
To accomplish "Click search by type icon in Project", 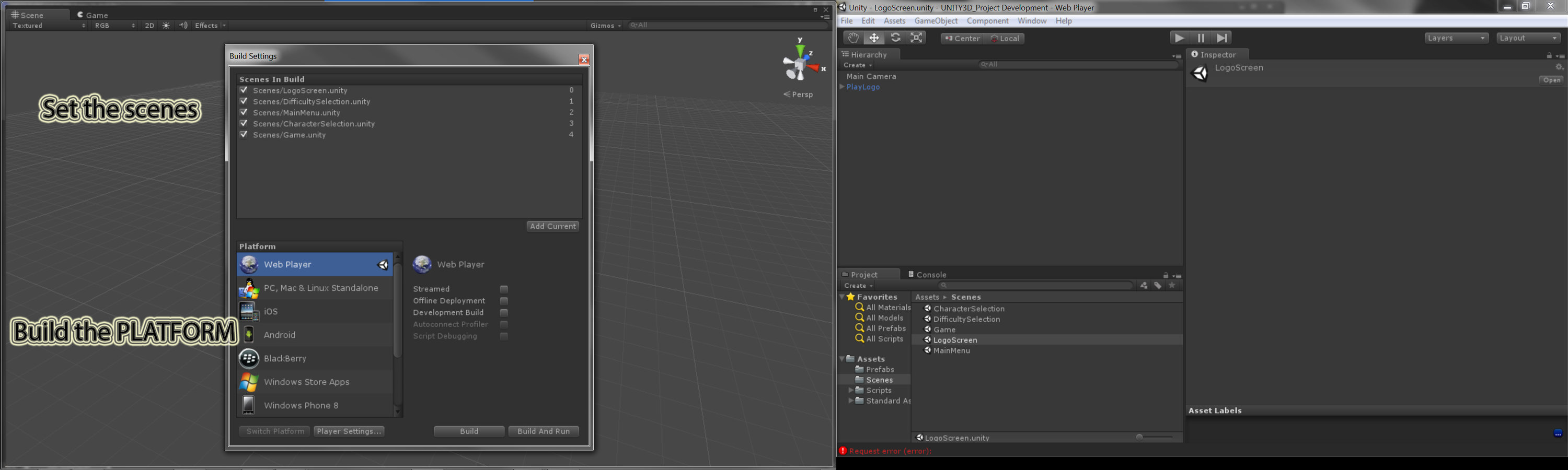I will (1144, 286).
